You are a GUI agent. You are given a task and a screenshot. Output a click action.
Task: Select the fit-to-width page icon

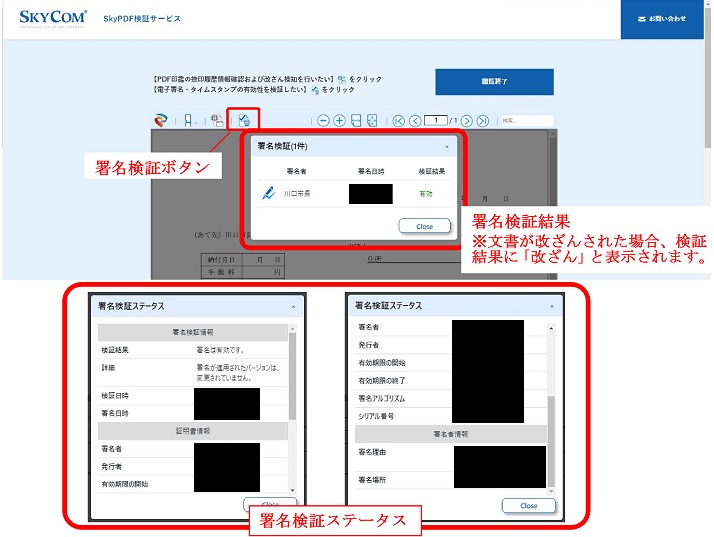356,121
